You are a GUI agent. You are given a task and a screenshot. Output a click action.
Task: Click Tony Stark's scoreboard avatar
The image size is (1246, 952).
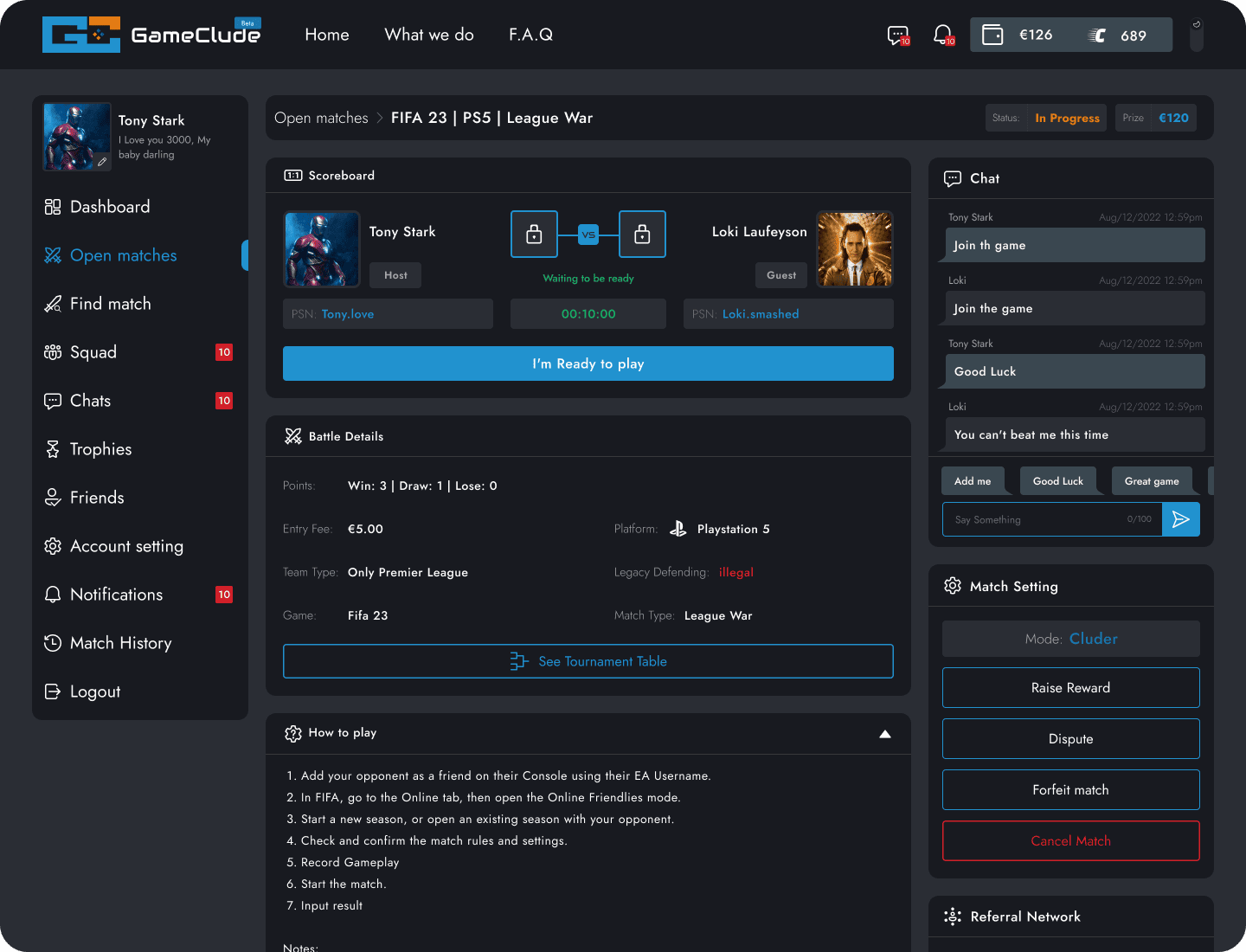pyautogui.click(x=322, y=249)
